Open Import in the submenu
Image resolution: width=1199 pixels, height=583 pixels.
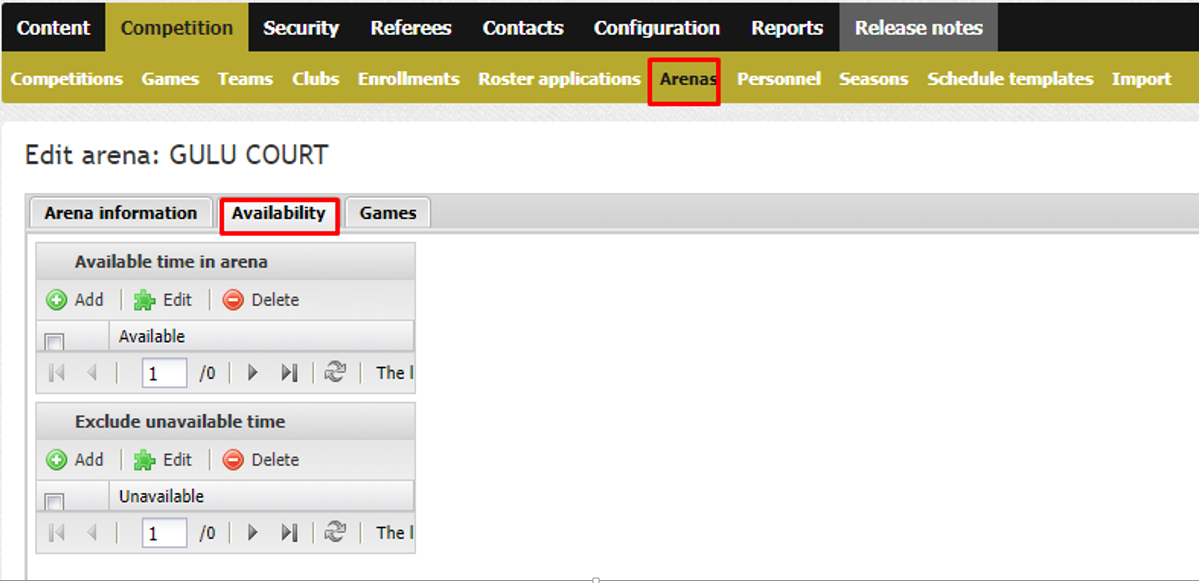(1142, 79)
